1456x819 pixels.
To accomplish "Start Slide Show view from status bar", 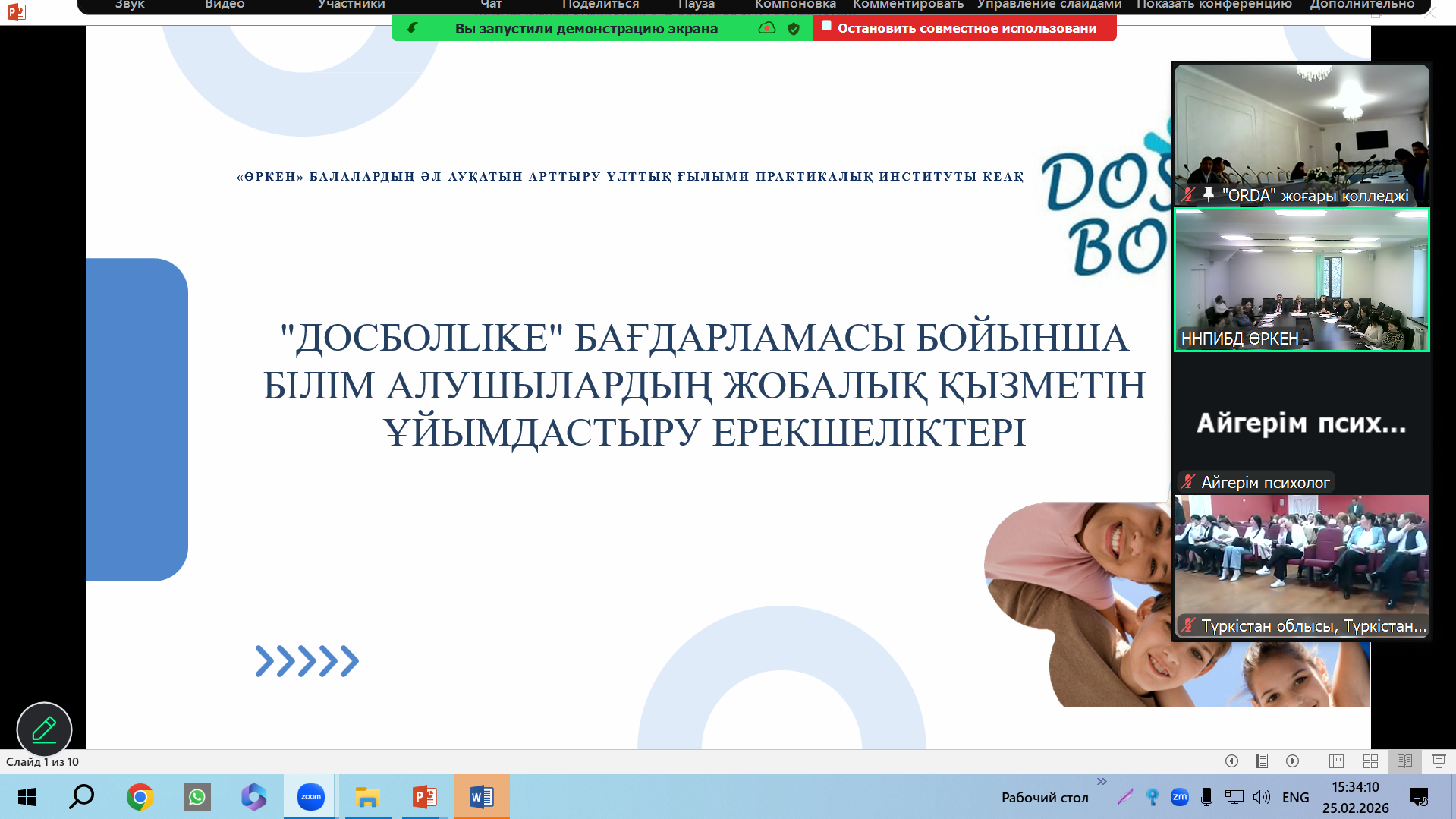I will (x=1439, y=761).
